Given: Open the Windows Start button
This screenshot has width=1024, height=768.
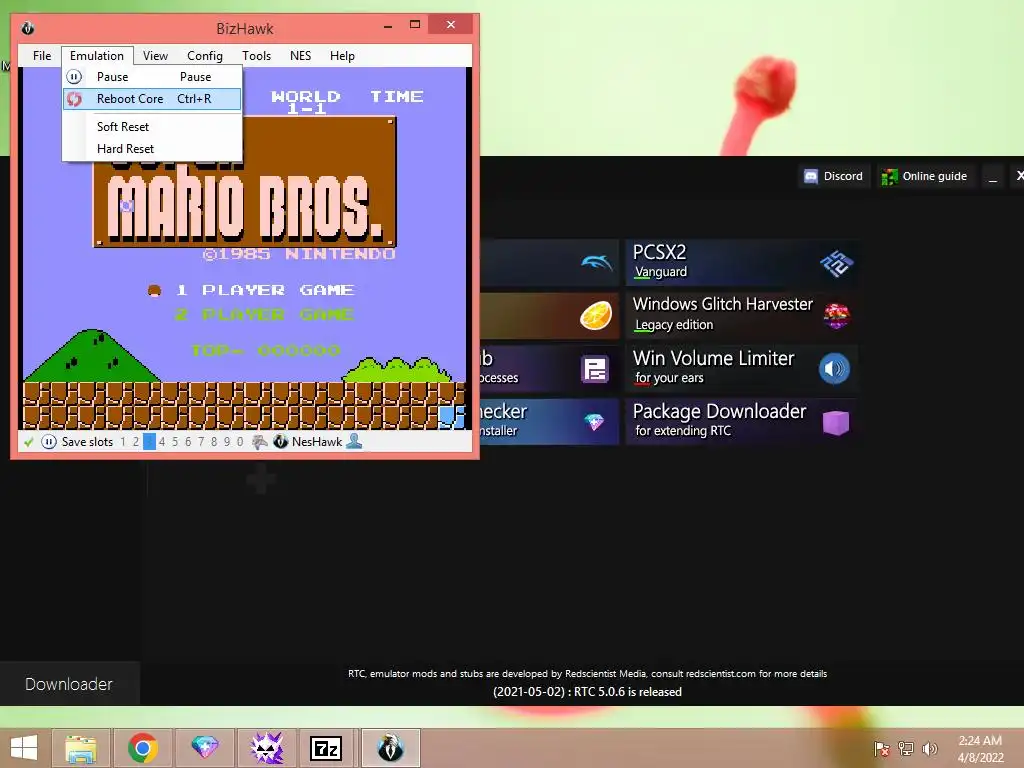Looking at the screenshot, I should tap(24, 748).
